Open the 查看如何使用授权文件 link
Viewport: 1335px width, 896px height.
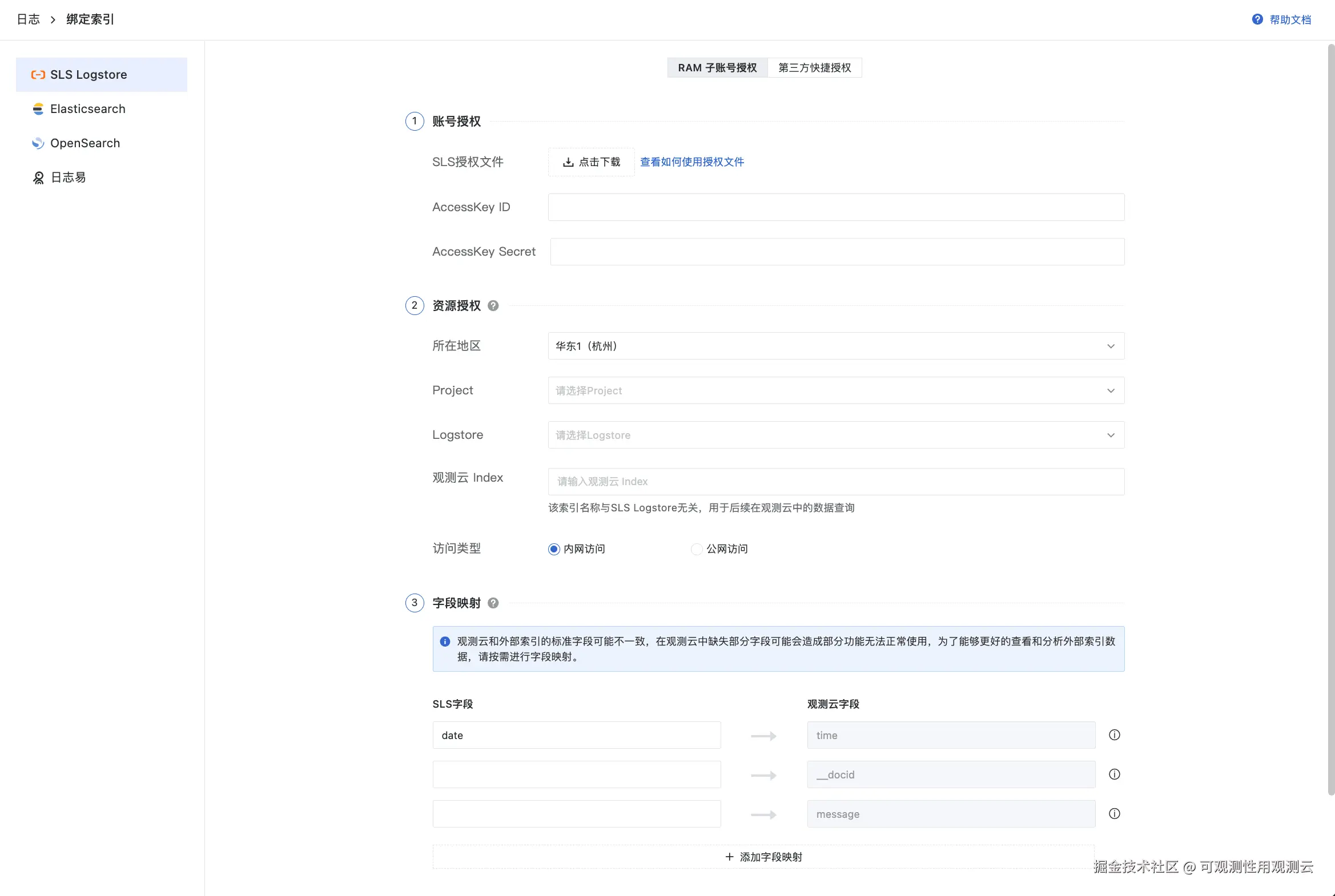pos(692,162)
